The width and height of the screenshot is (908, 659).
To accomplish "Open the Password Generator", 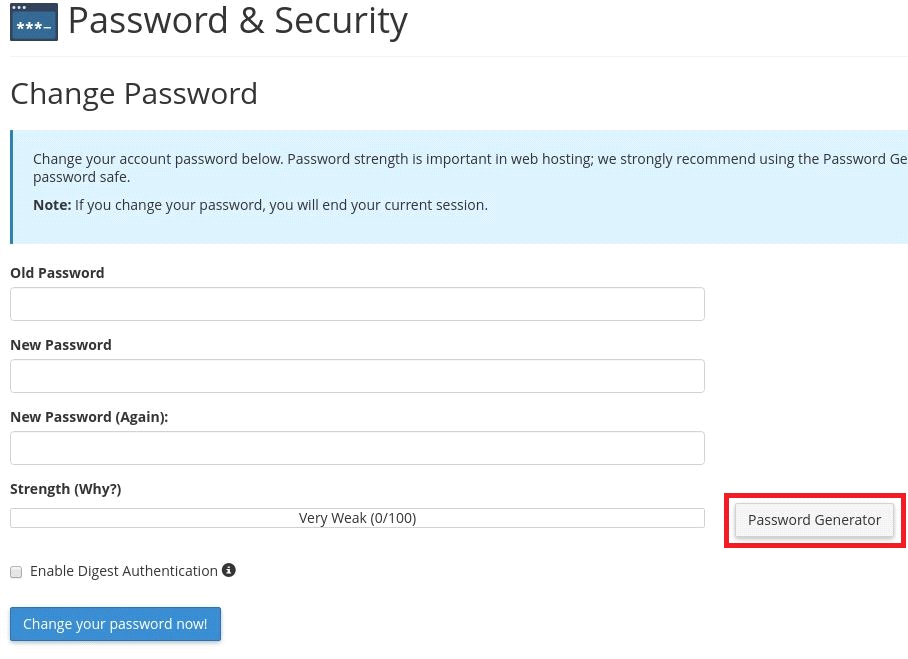I will (814, 519).
